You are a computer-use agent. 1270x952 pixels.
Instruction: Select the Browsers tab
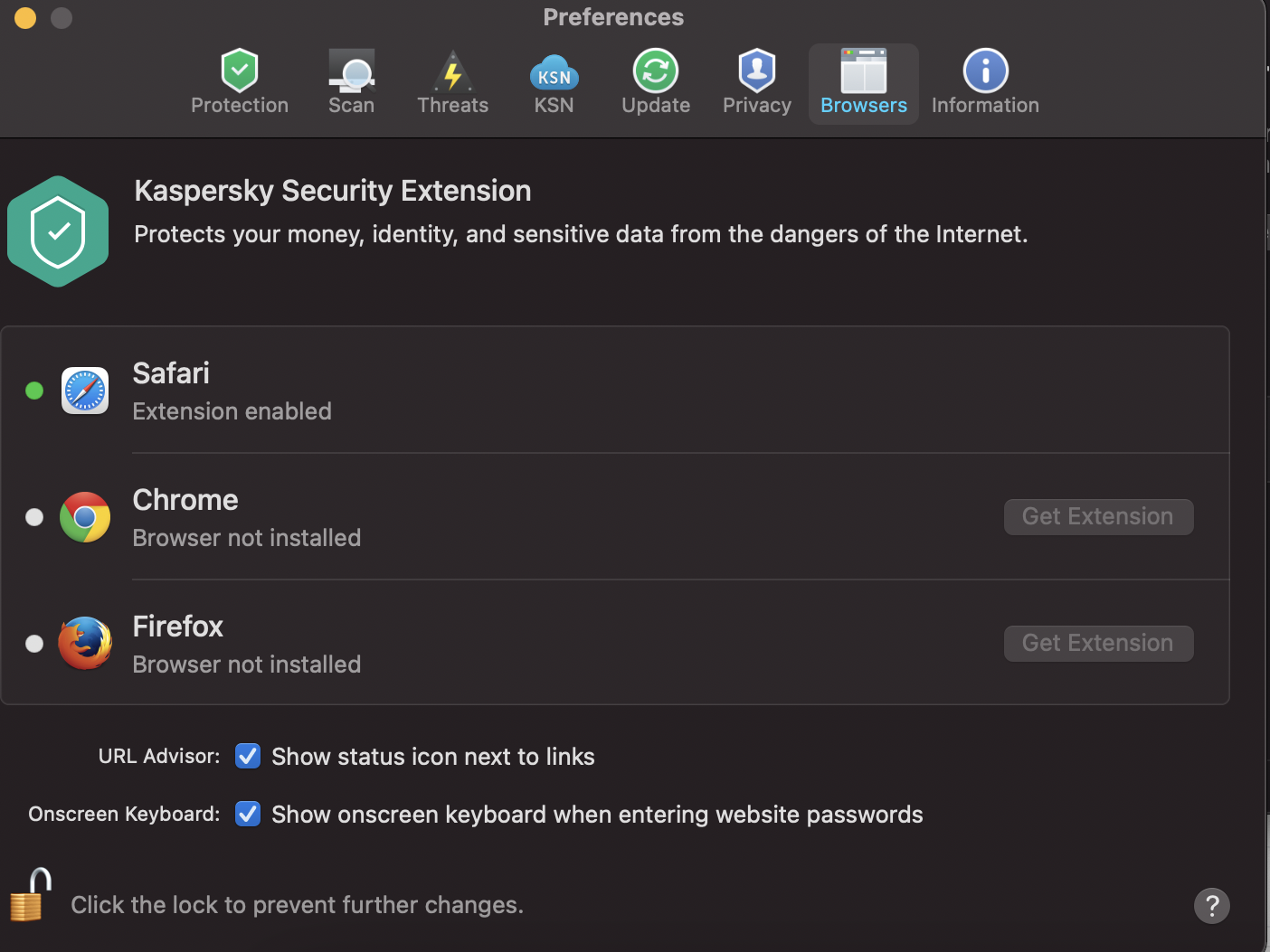[863, 83]
